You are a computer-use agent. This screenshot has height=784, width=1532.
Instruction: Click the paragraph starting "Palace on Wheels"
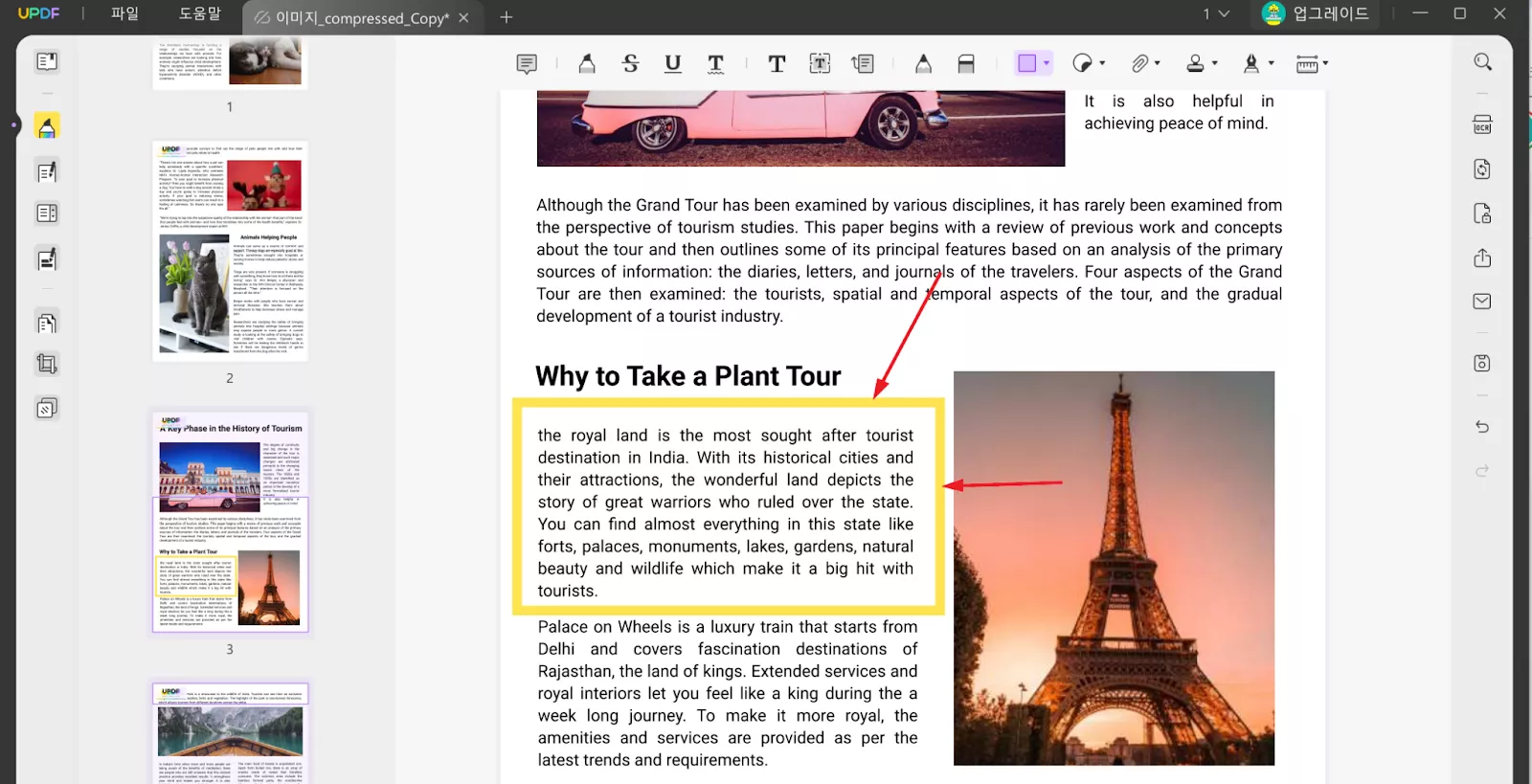click(728, 694)
